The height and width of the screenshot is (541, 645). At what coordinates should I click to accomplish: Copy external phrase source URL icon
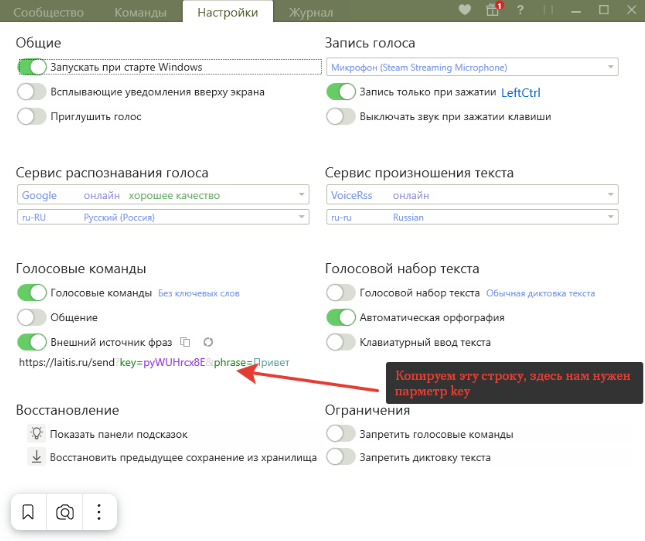point(185,342)
